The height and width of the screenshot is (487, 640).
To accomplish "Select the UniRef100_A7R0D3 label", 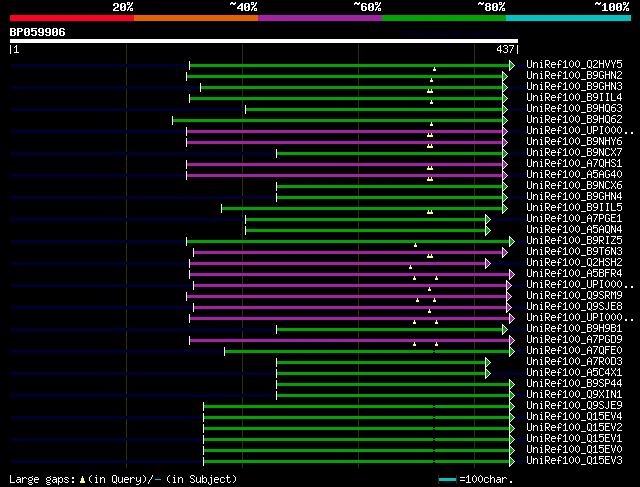I will pos(574,362).
